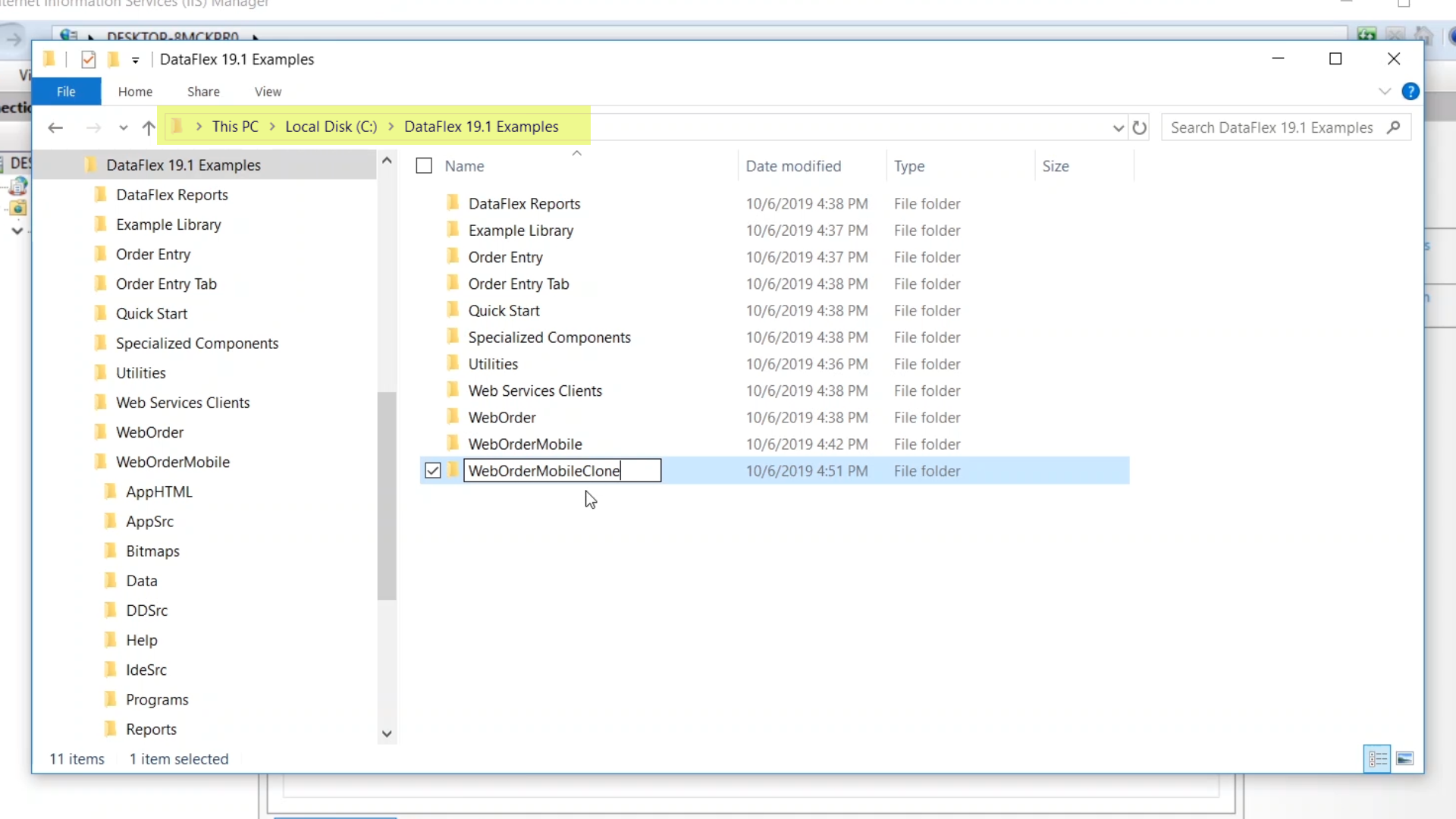Screen dimensions: 1456x819
Task: Switch to Details view layout icon
Action: [x=1377, y=758]
